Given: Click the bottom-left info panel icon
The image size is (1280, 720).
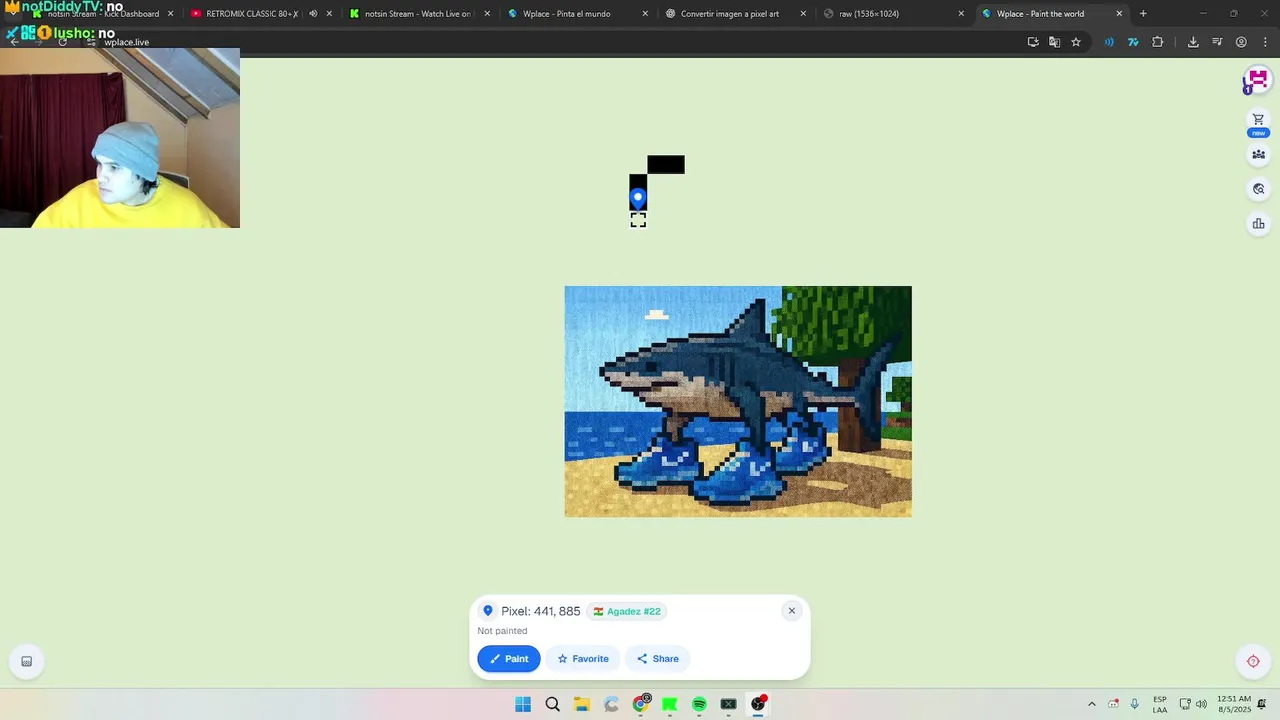Looking at the screenshot, I should (27, 661).
